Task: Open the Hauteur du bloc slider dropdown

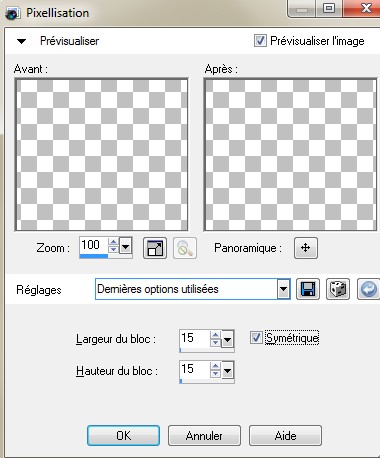Action: (228, 370)
